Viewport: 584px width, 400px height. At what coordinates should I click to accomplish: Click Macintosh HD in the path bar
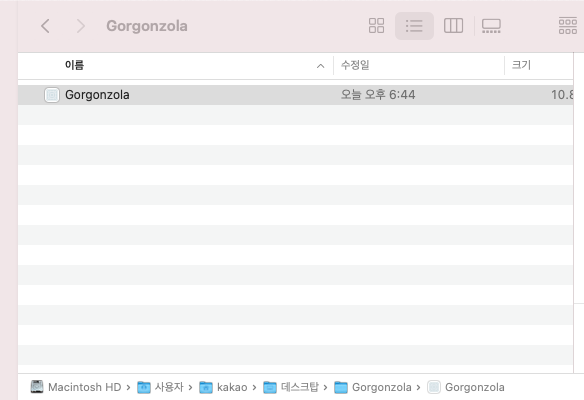[85, 387]
